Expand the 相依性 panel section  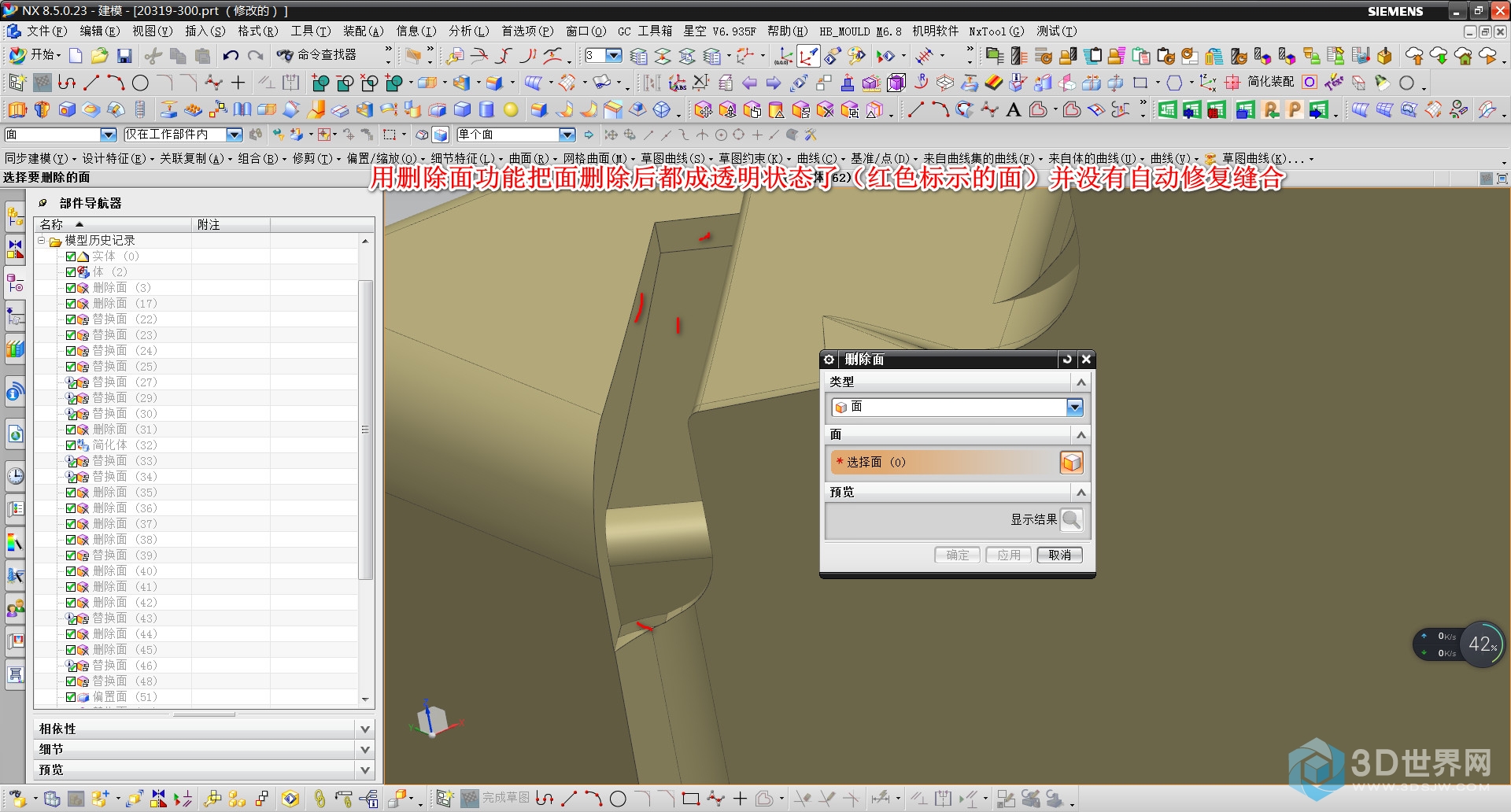[x=364, y=729]
